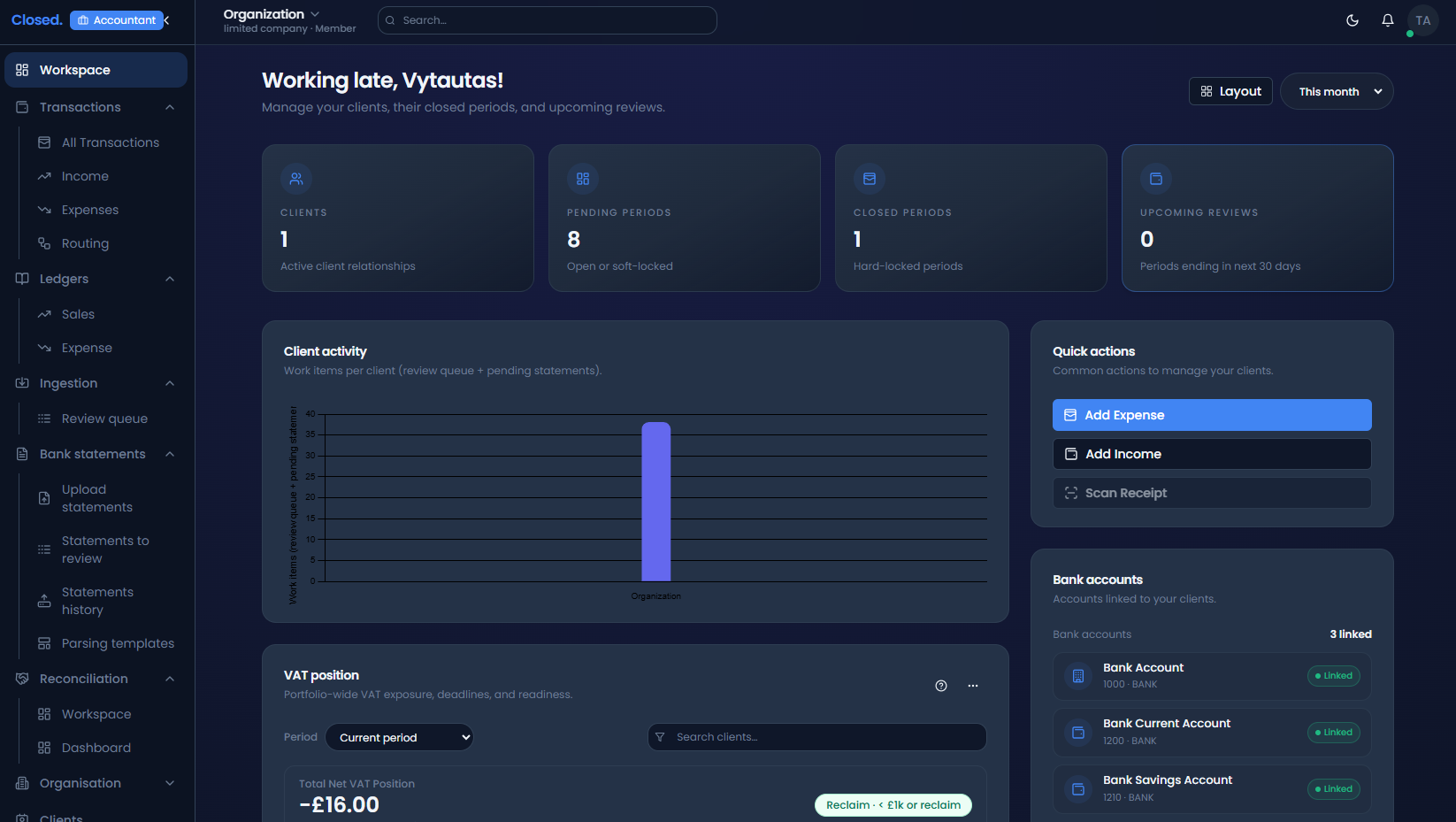Open Upload statements page
1456x822 pixels.
(97, 498)
